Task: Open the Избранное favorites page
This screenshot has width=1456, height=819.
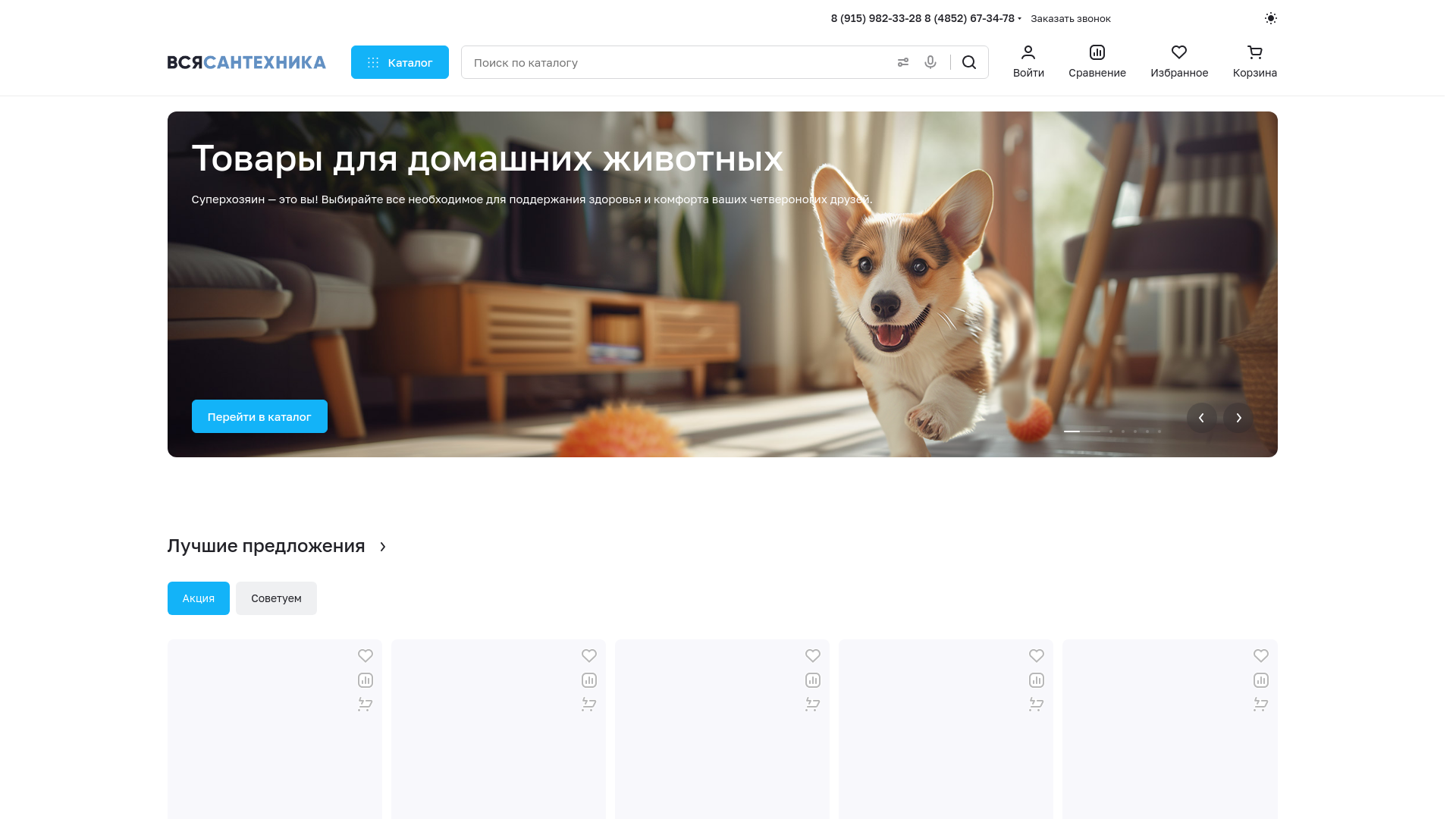Action: (x=1179, y=61)
